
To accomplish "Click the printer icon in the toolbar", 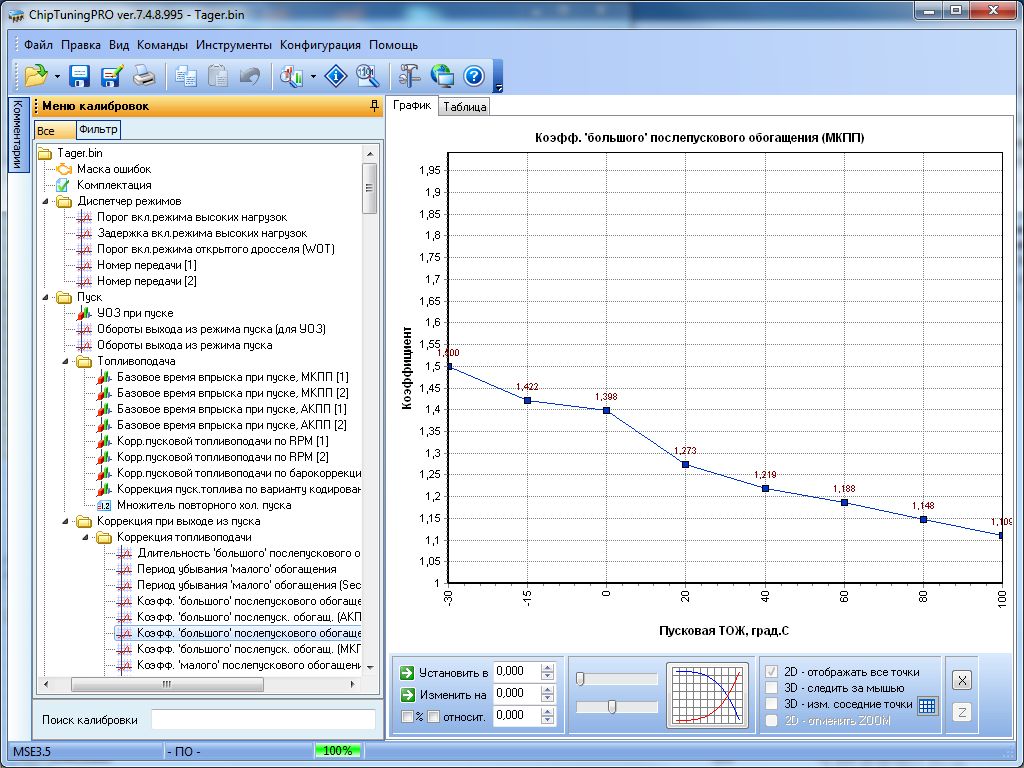I will tap(144, 75).
